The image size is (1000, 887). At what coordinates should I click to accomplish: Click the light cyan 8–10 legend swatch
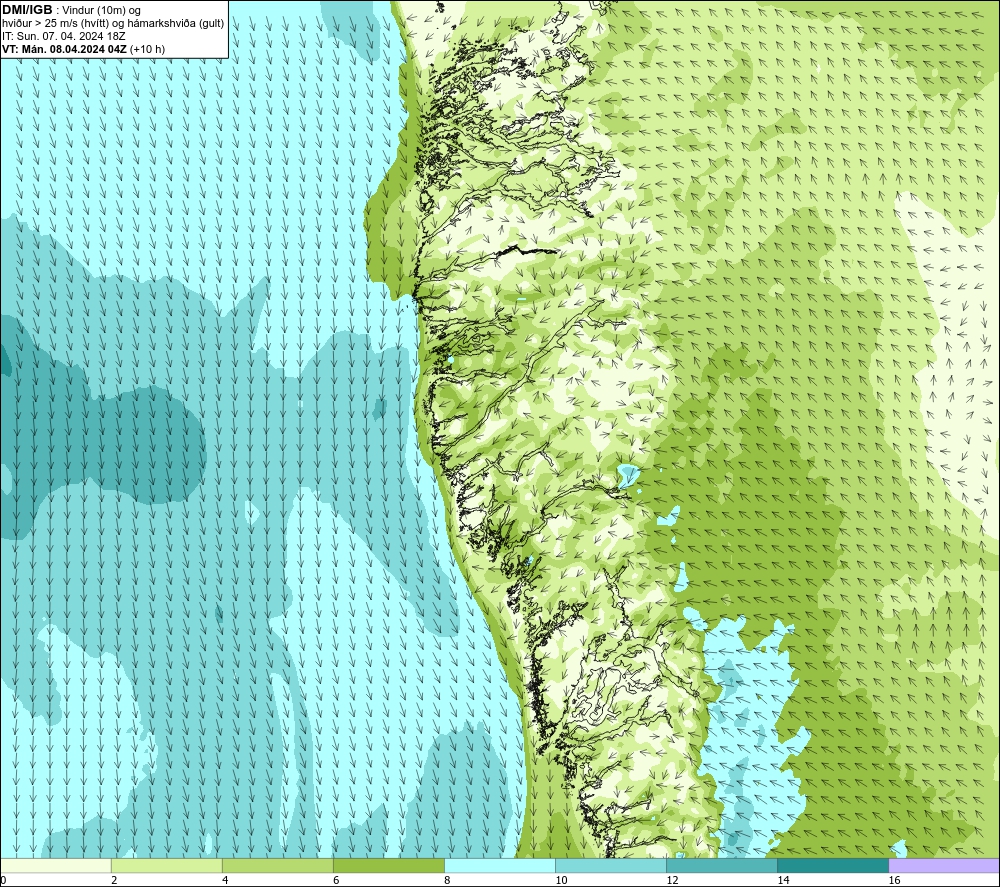(x=500, y=866)
